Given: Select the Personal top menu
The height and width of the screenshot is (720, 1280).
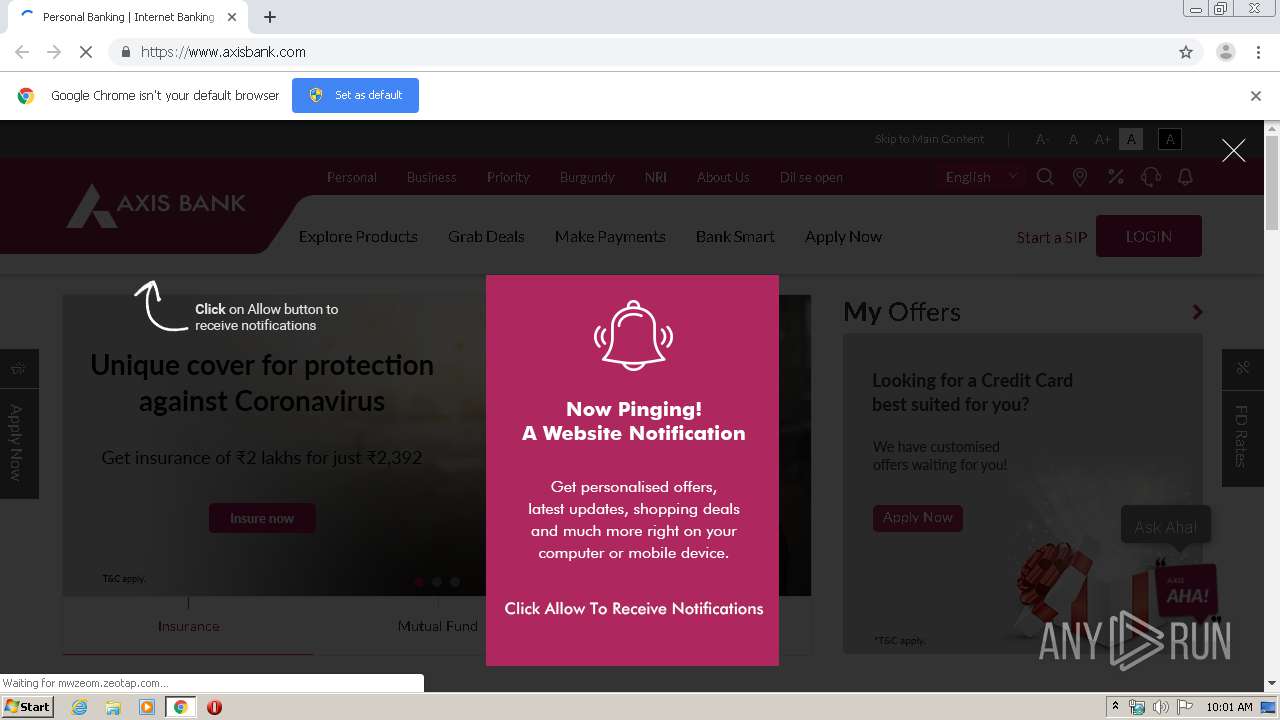Looking at the screenshot, I should [352, 177].
